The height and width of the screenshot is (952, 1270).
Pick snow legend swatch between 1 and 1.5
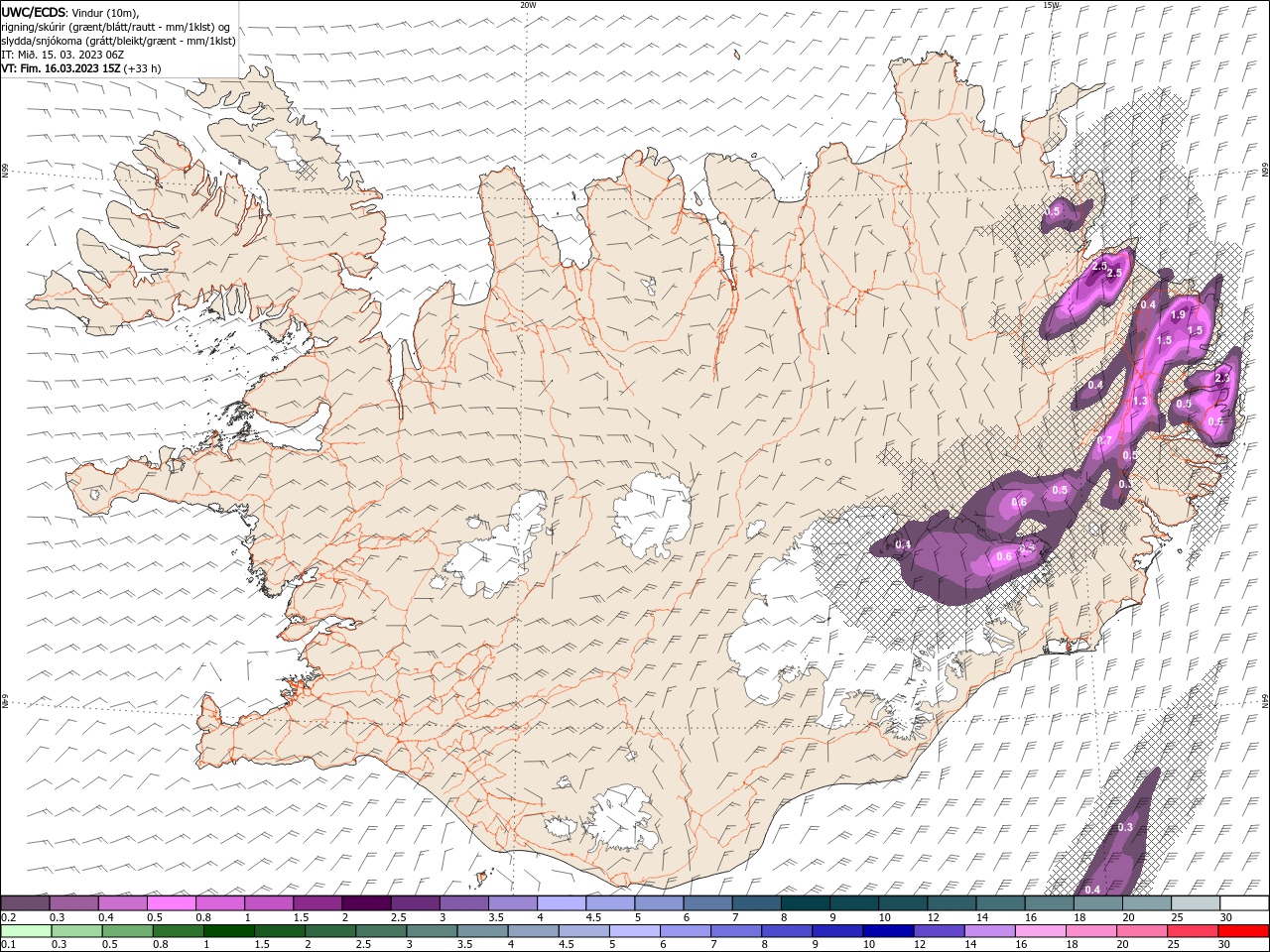pyautogui.click(x=268, y=902)
